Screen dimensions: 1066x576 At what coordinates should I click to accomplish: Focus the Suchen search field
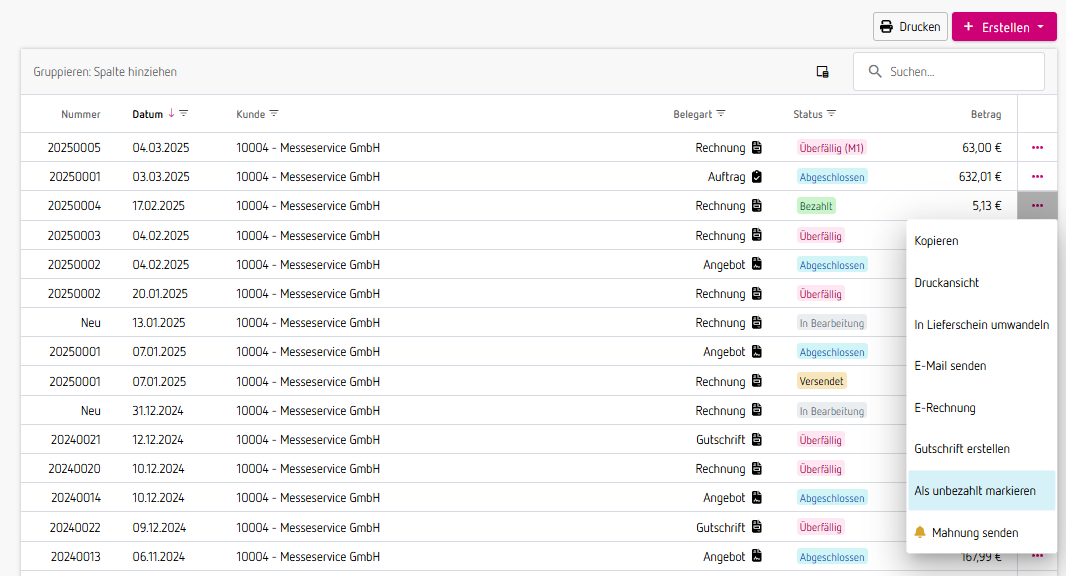click(x=949, y=71)
